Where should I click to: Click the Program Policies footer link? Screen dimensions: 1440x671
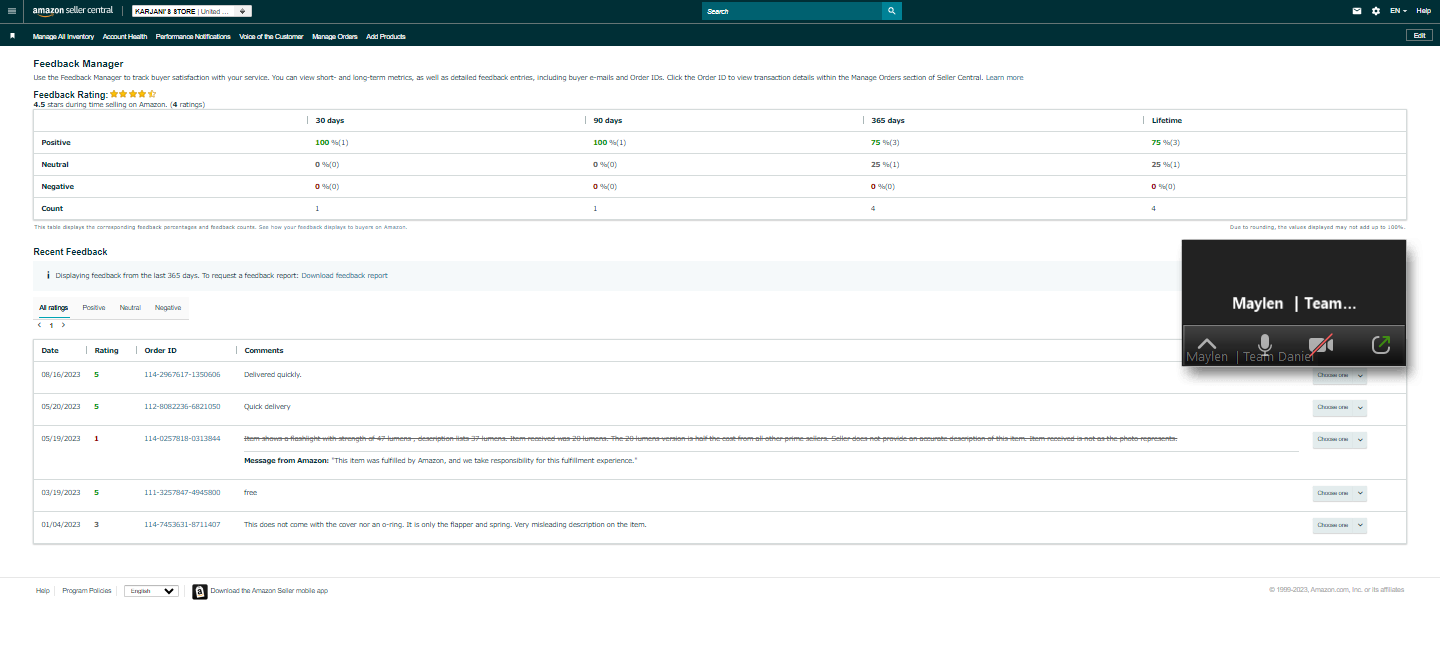(x=87, y=591)
